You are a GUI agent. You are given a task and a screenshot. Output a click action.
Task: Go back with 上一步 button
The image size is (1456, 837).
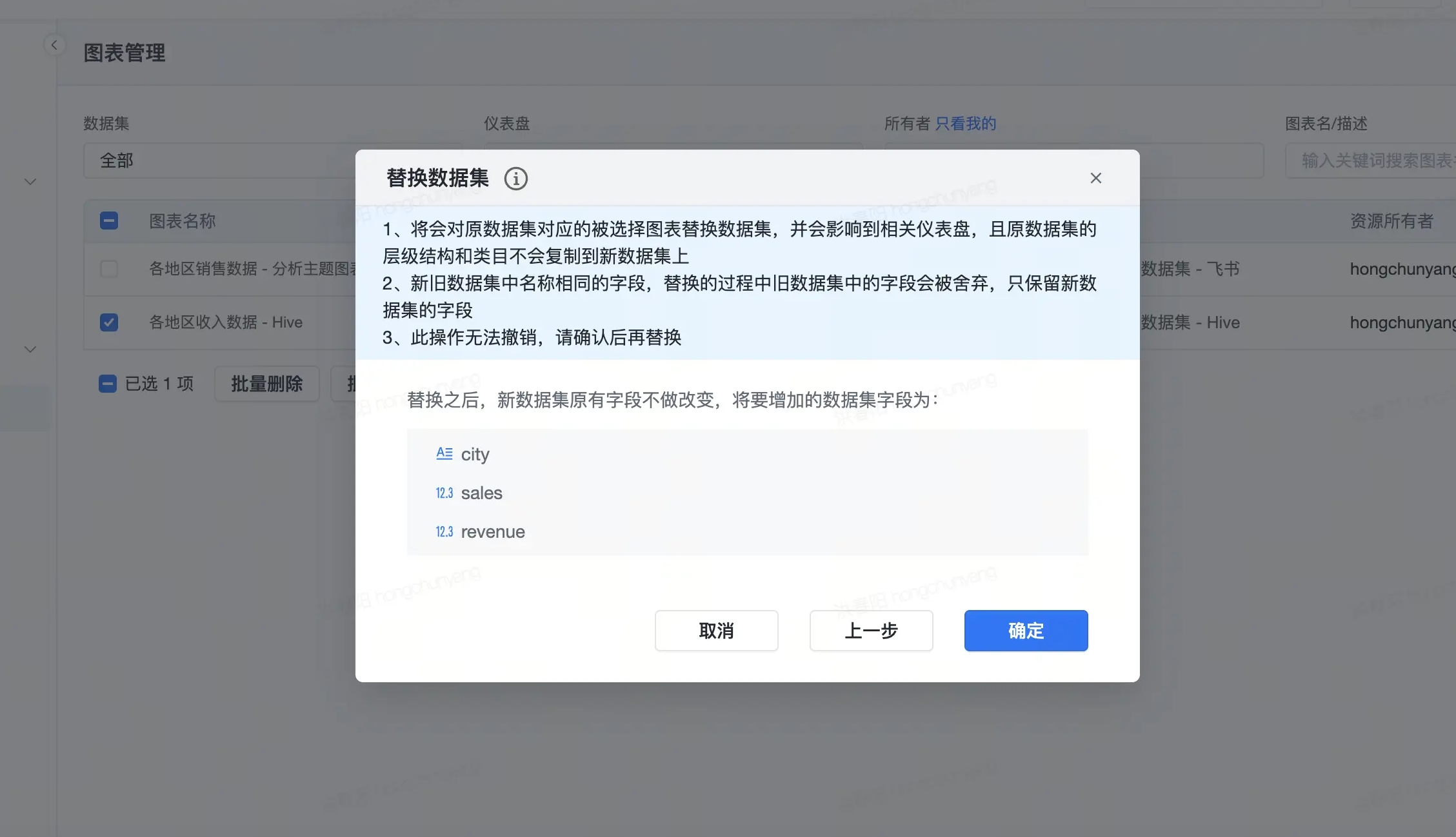coord(871,631)
